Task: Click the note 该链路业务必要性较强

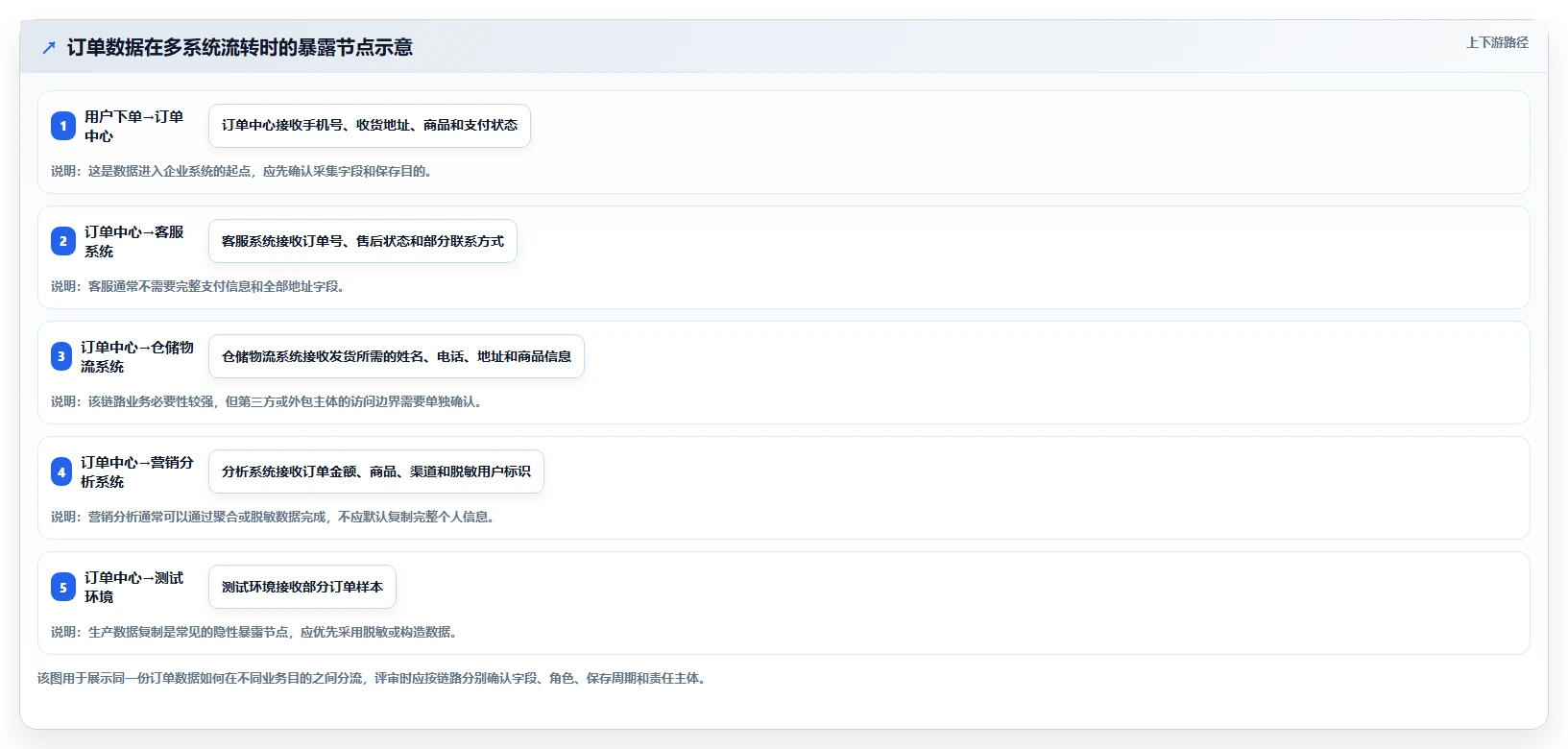Action: point(268,401)
